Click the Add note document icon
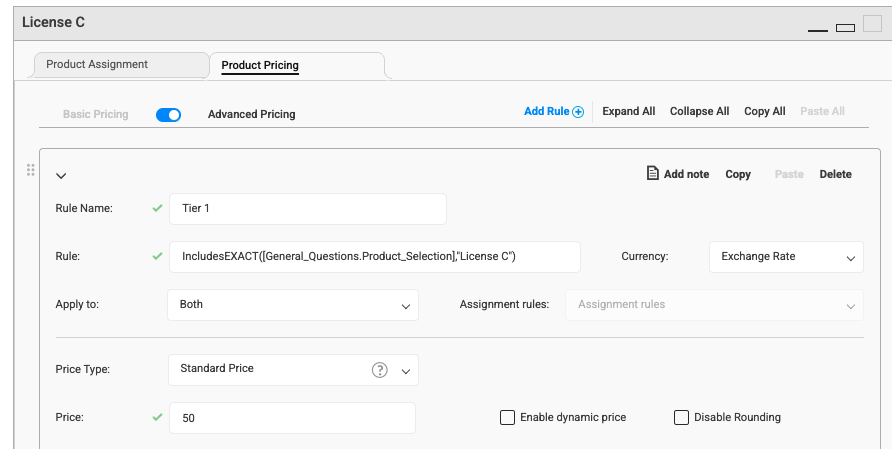Image resolution: width=892 pixels, height=449 pixels. (653, 173)
